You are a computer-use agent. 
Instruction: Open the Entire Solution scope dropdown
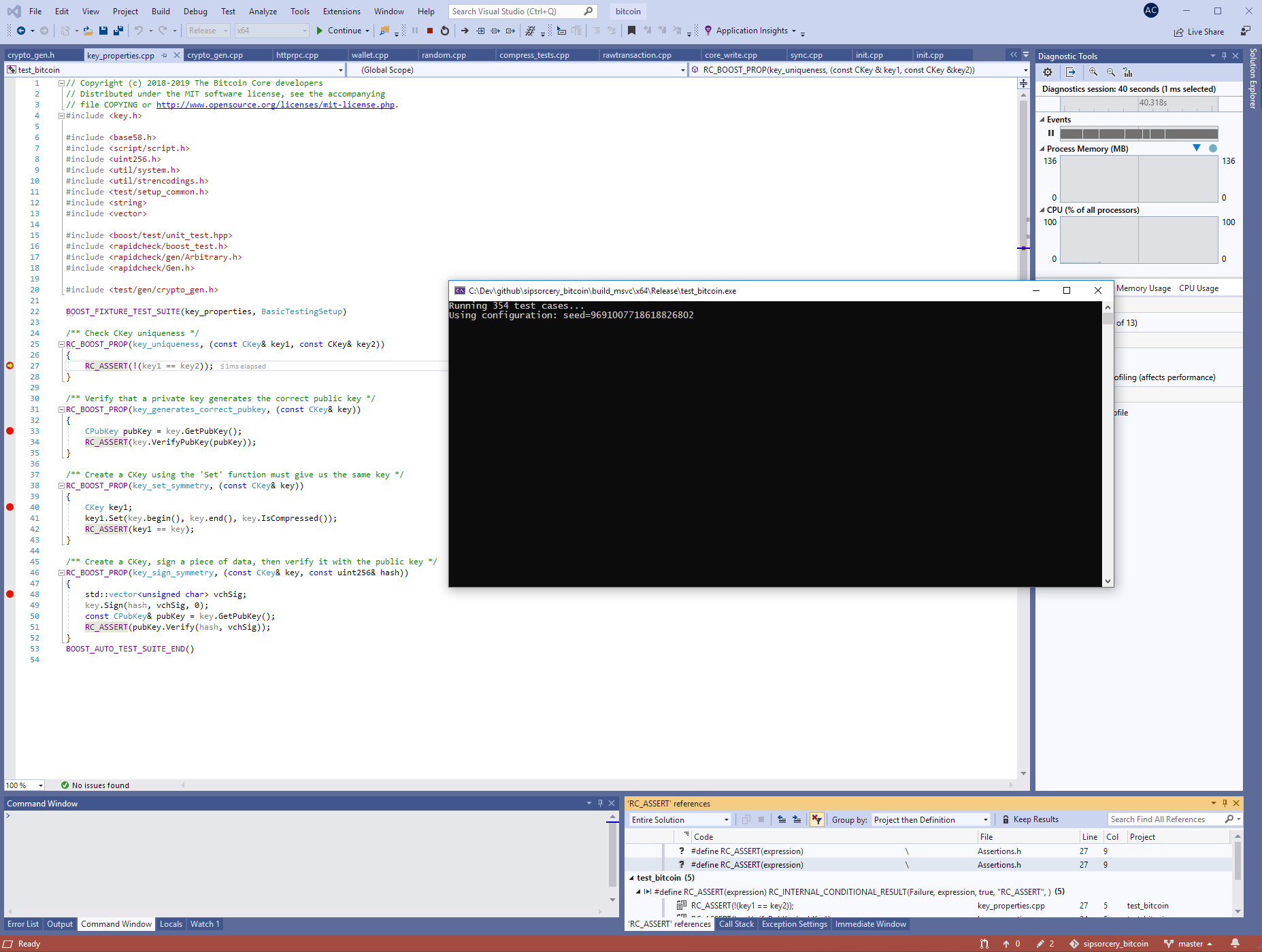(680, 819)
